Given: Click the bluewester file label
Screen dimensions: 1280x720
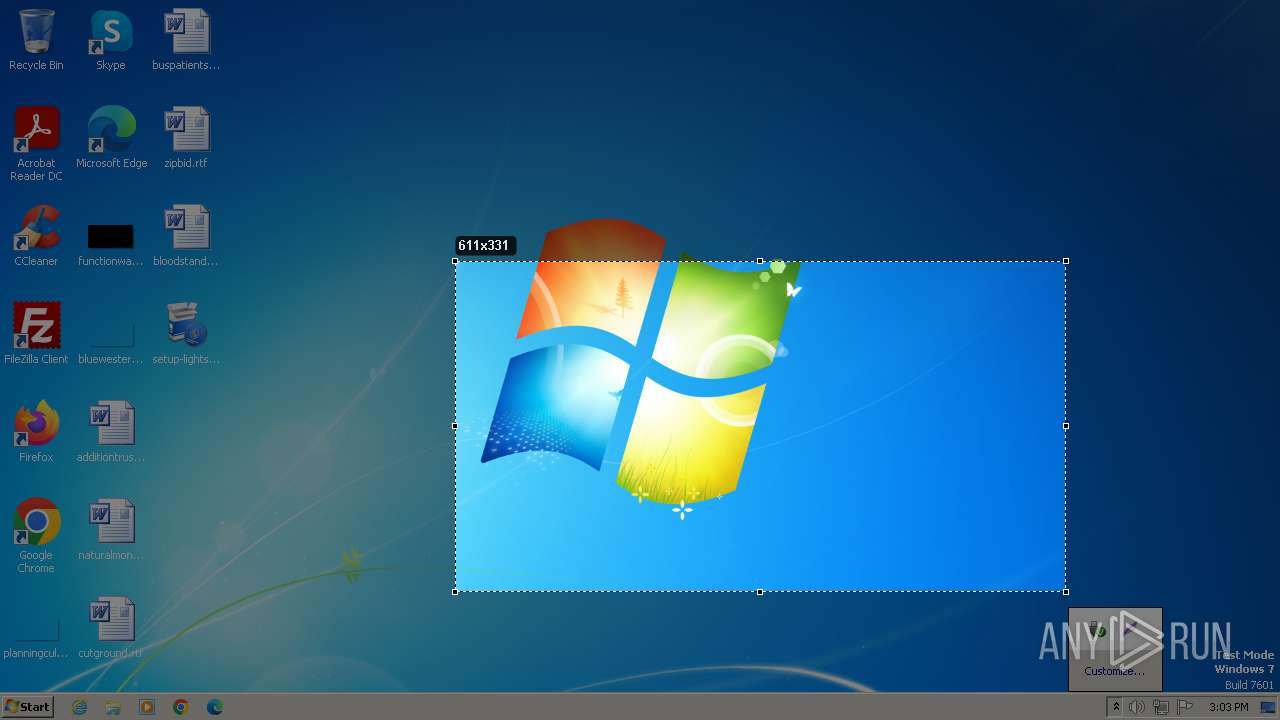Looking at the screenshot, I should tap(110, 359).
